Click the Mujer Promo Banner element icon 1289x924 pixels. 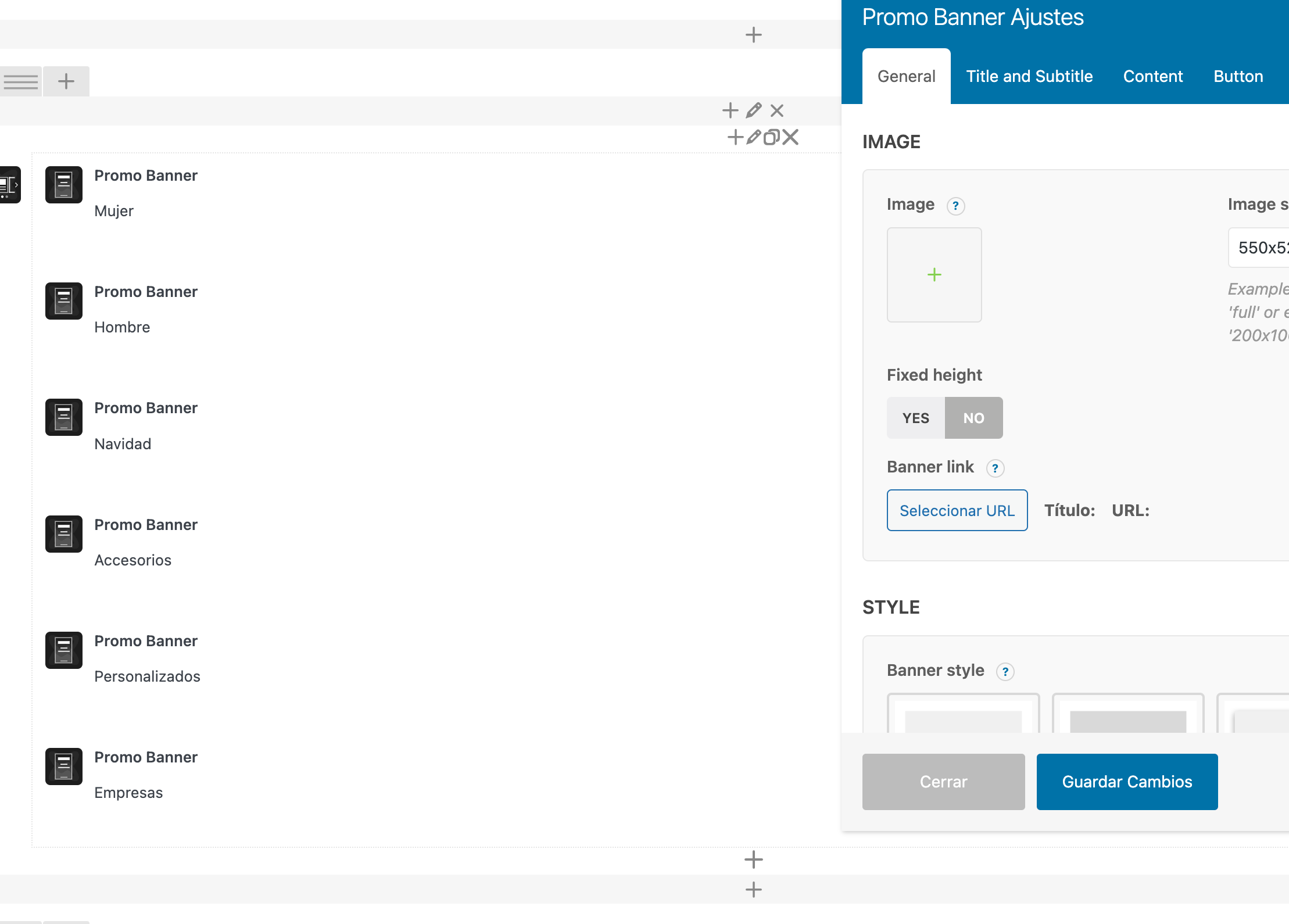(64, 185)
